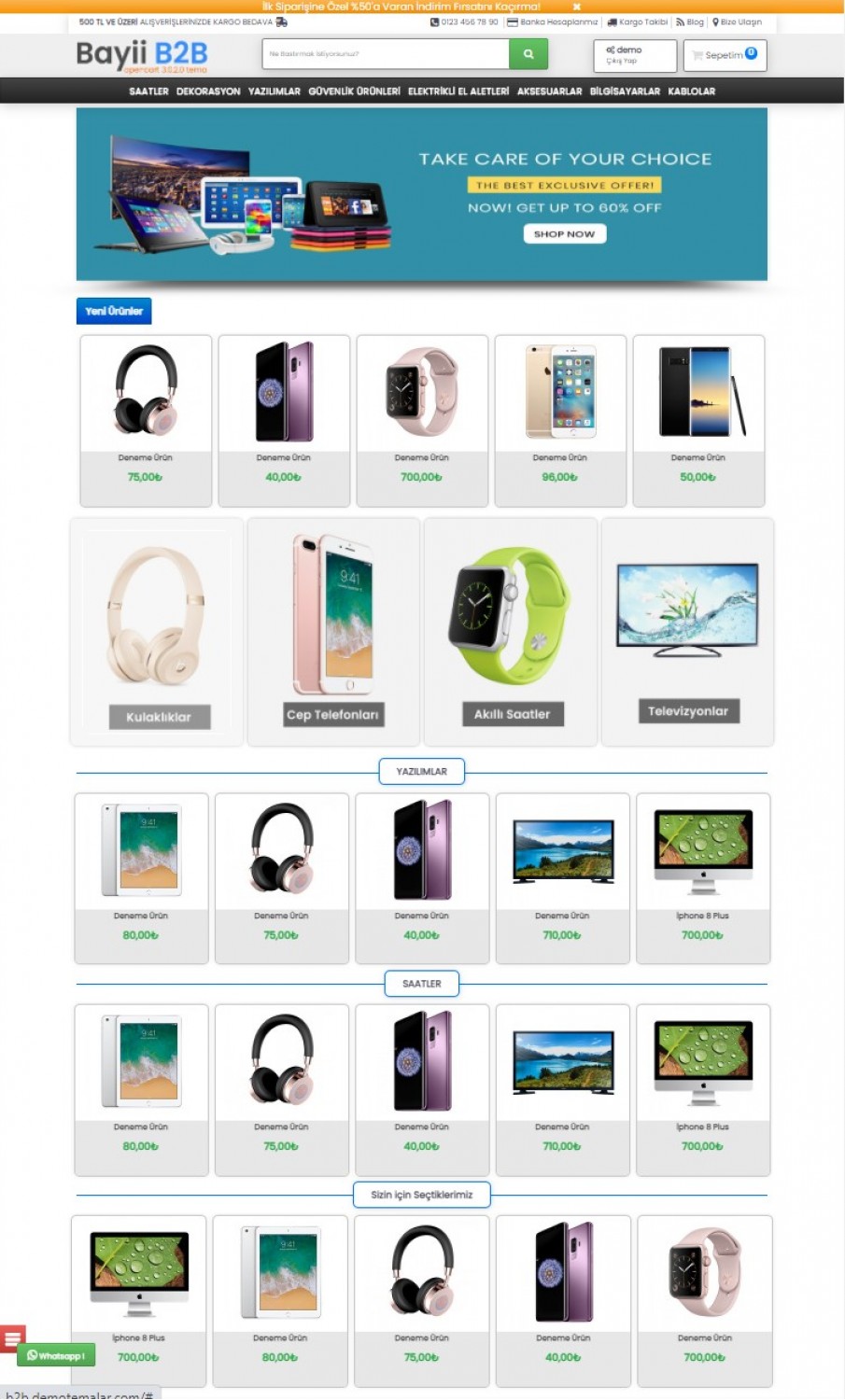Click the SHOP NOW banner button
This screenshot has width=845, height=1400.
[x=564, y=234]
